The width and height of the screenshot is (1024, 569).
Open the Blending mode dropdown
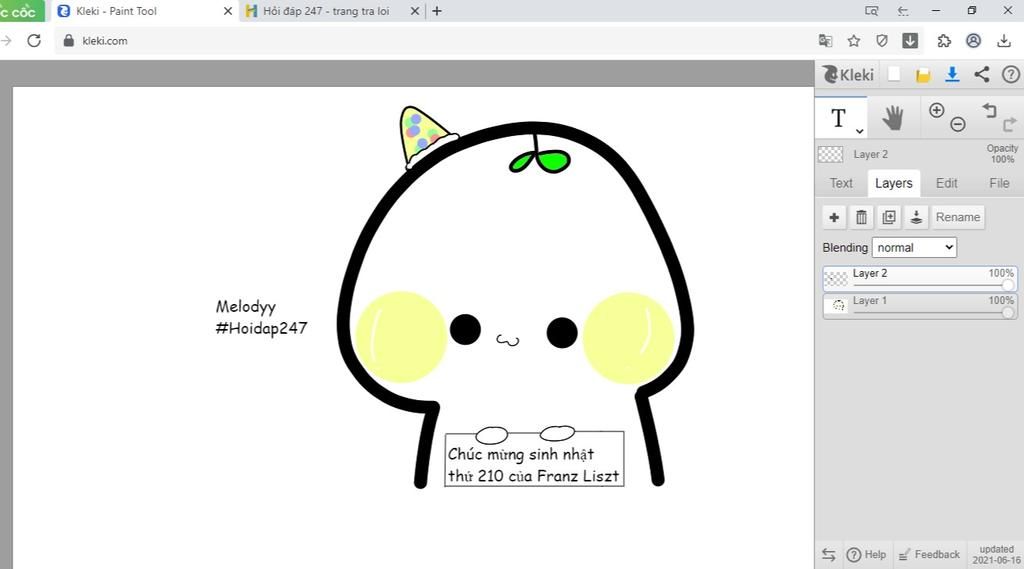pyautogui.click(x=914, y=248)
